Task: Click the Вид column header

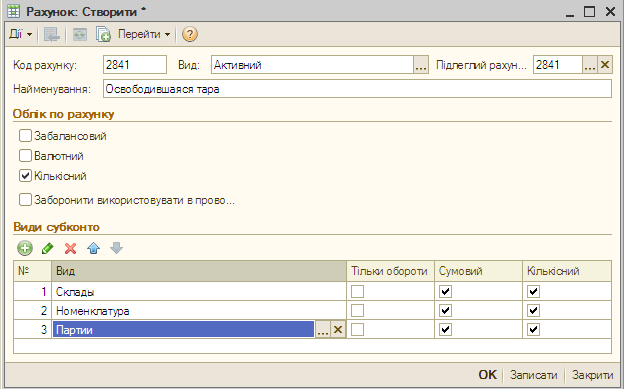Action: click(199, 271)
